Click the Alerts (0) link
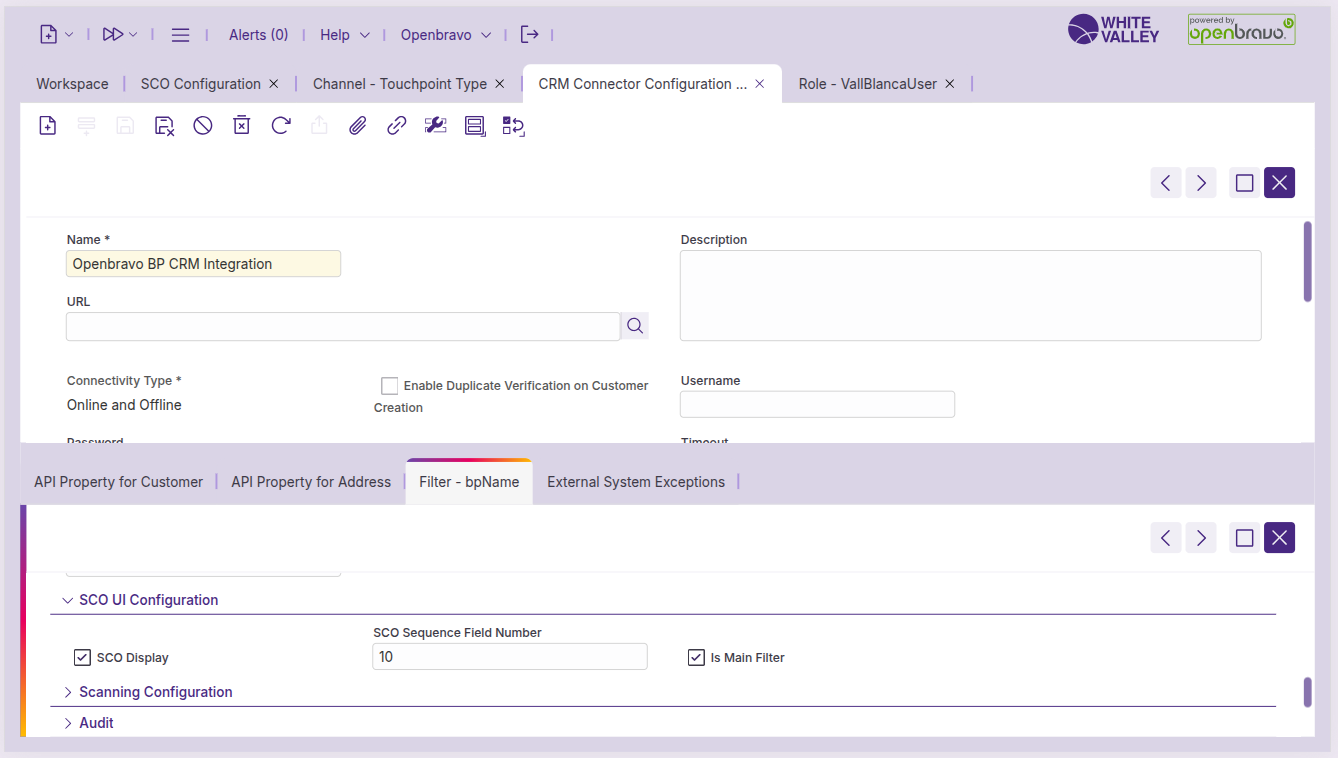This screenshot has width=1338, height=758. point(258,35)
